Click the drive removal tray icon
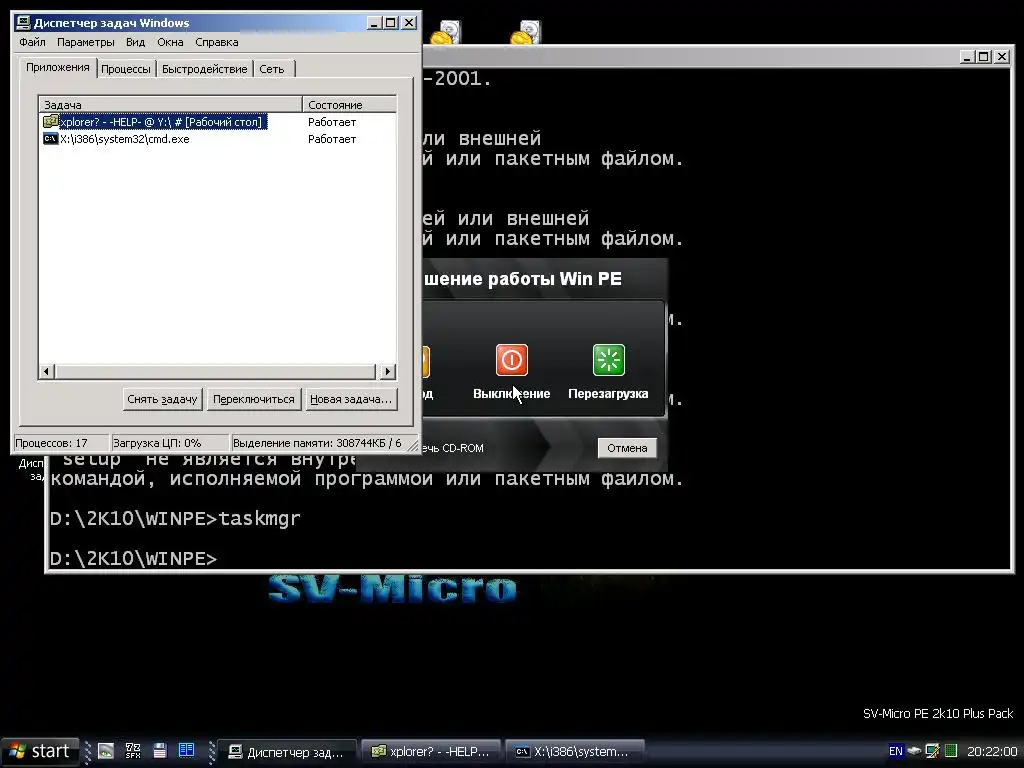1024x768 pixels. click(915, 751)
